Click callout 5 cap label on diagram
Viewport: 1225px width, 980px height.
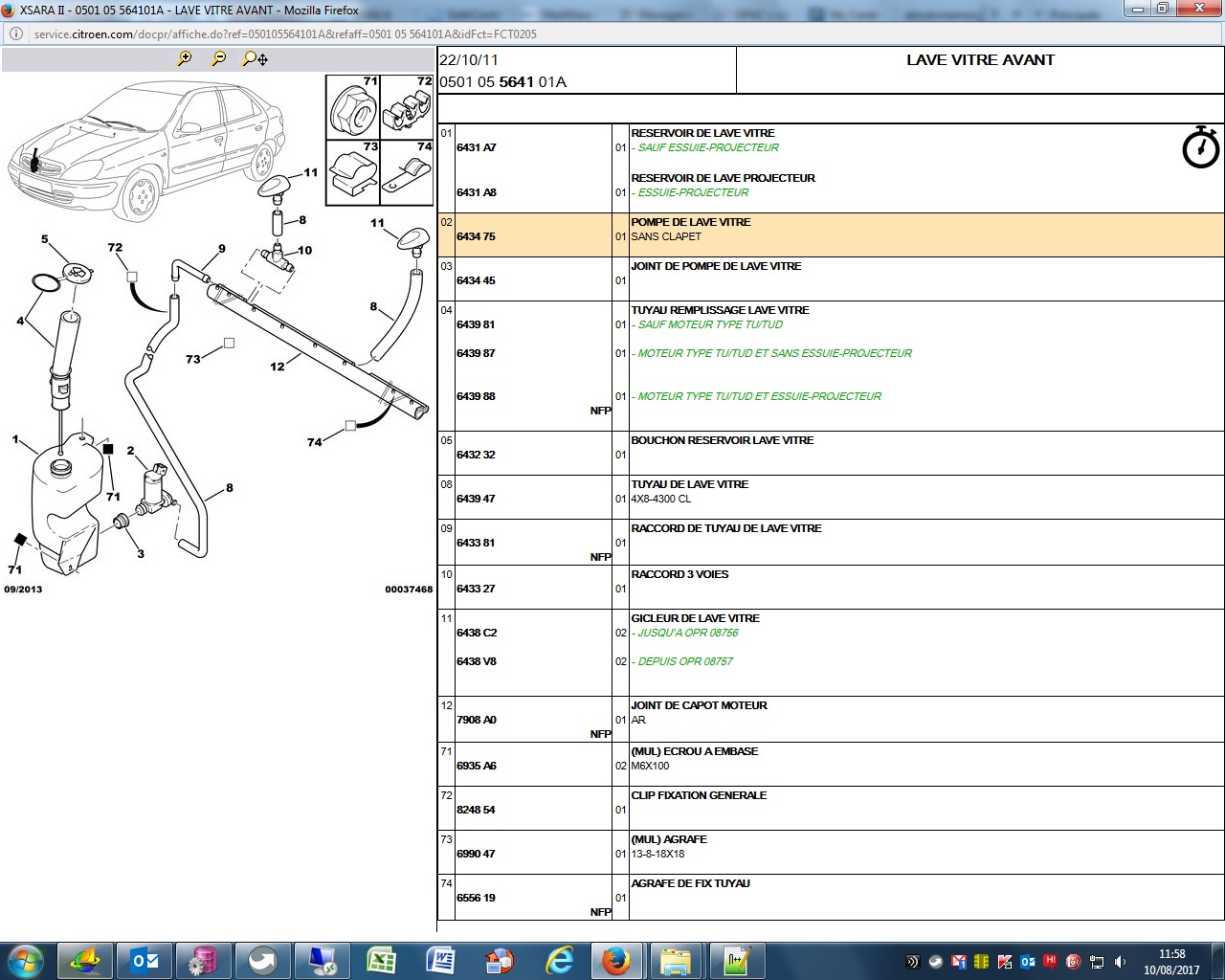coord(44,239)
